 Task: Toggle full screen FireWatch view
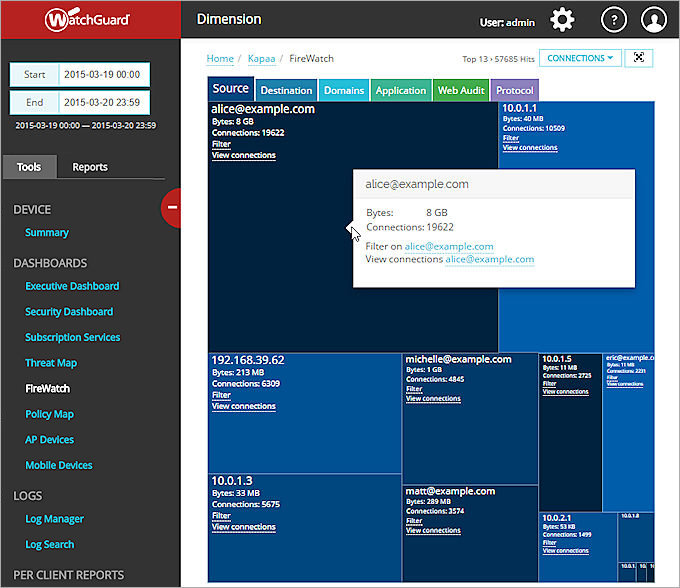coord(639,58)
